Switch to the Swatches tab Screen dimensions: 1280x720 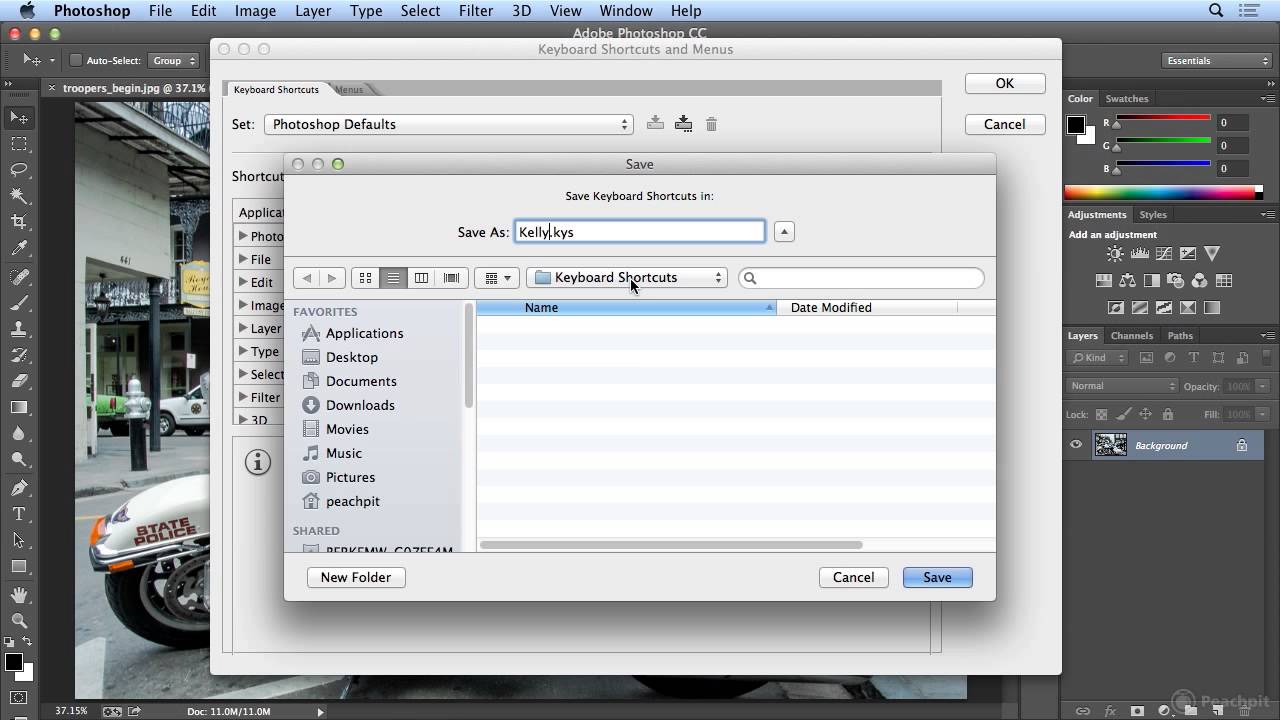point(1126,99)
